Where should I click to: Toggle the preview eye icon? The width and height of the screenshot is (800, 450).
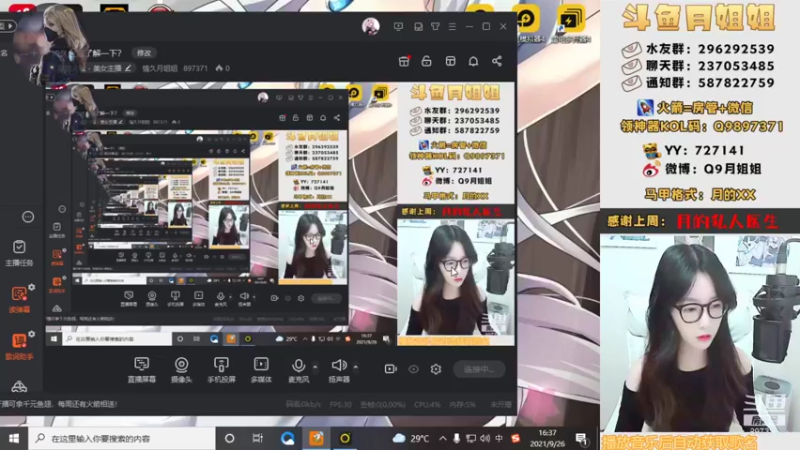pos(413,368)
